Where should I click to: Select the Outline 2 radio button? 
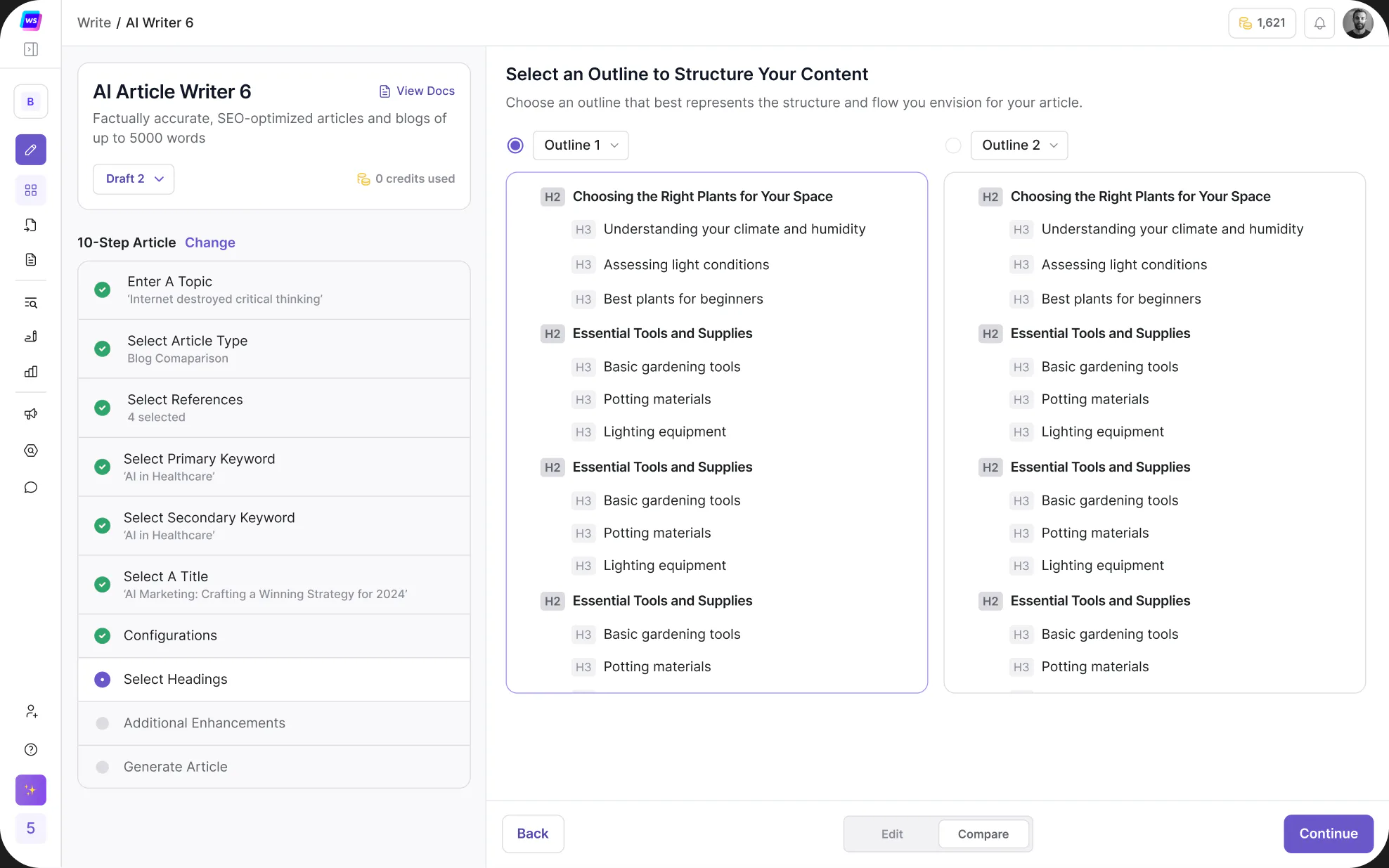coord(953,145)
